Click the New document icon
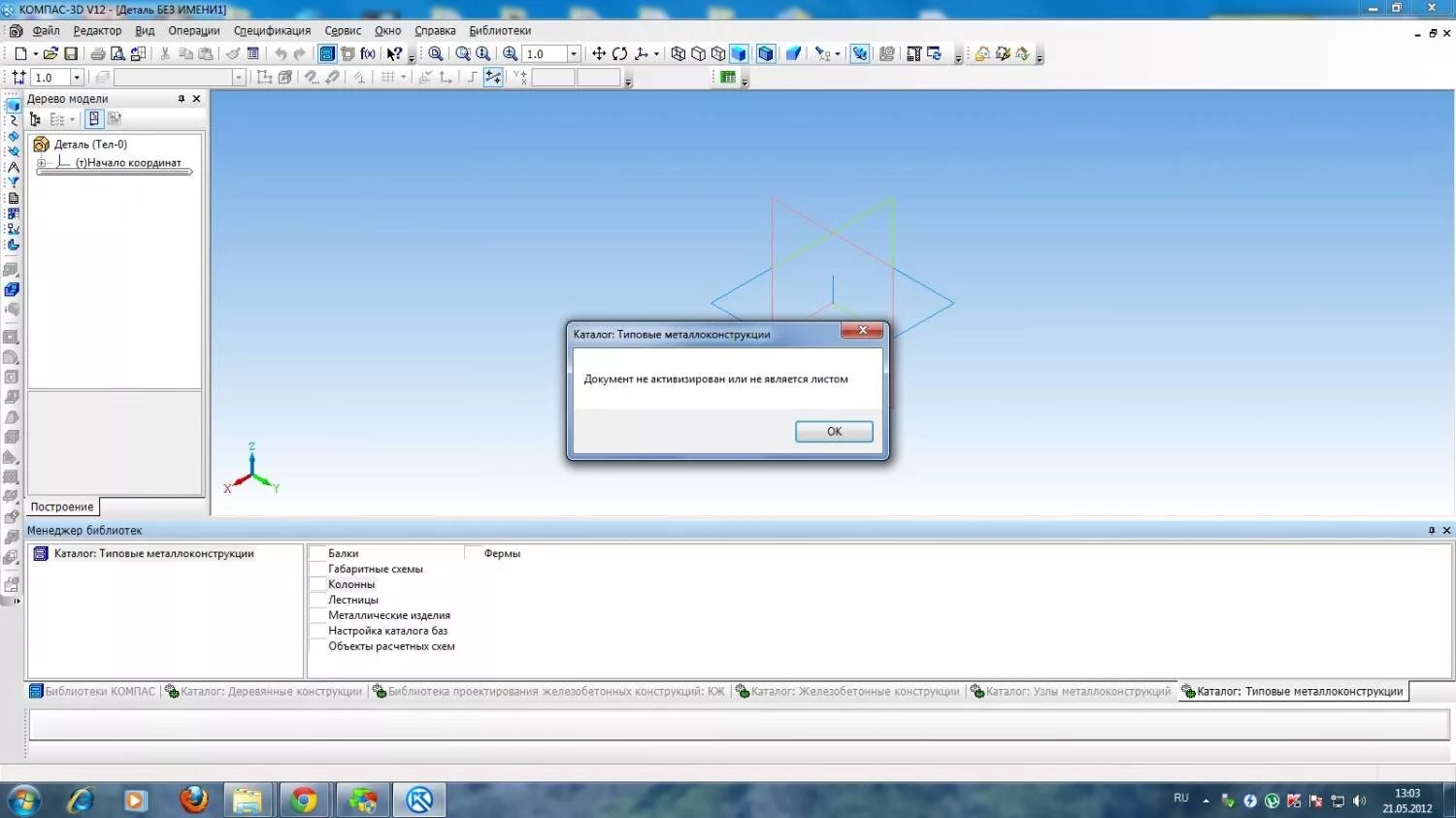 (x=20, y=54)
